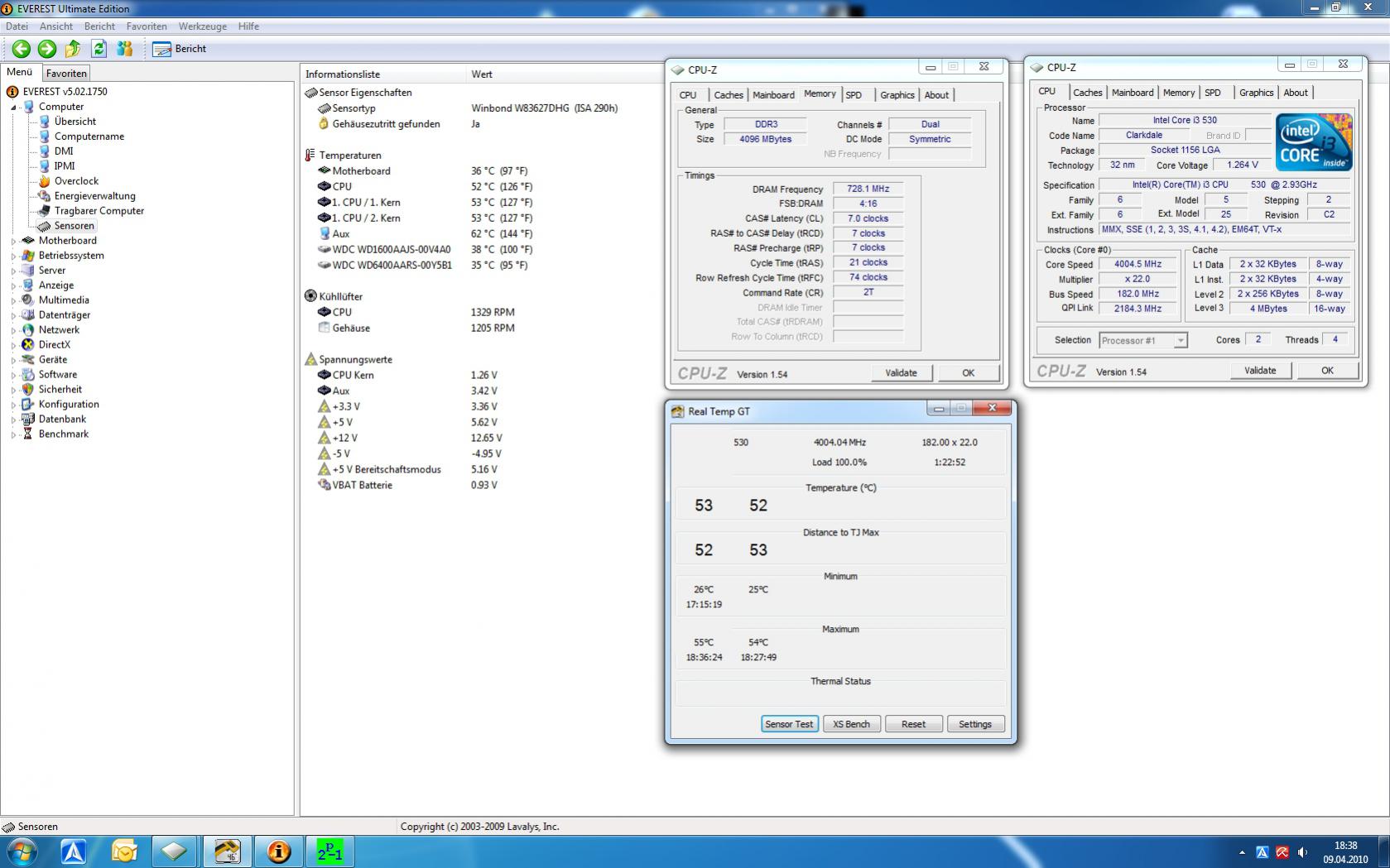
Task: Click the green forward arrow in EVEREST toolbar
Action: pyautogui.click(x=47, y=49)
